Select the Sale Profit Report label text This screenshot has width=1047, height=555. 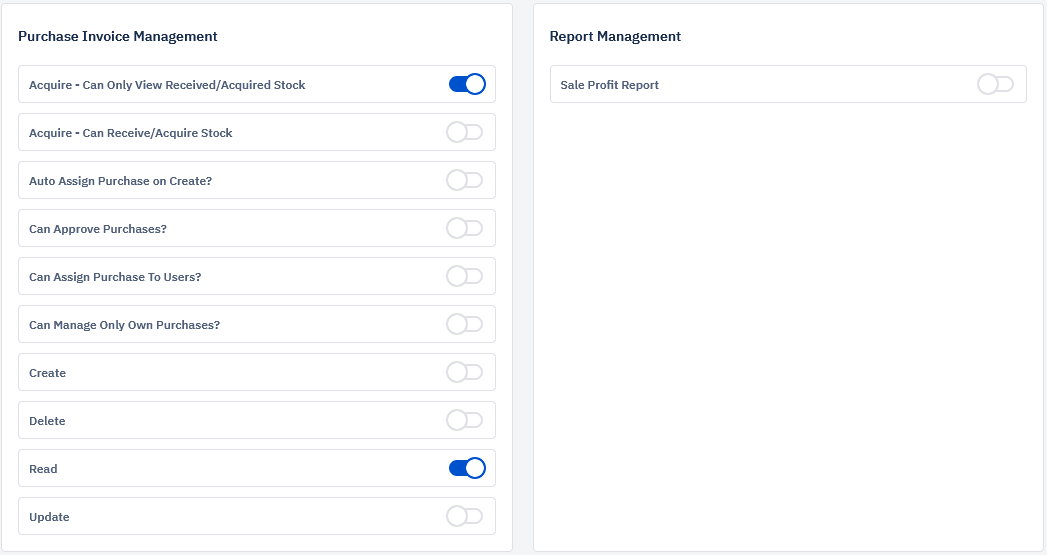(610, 85)
